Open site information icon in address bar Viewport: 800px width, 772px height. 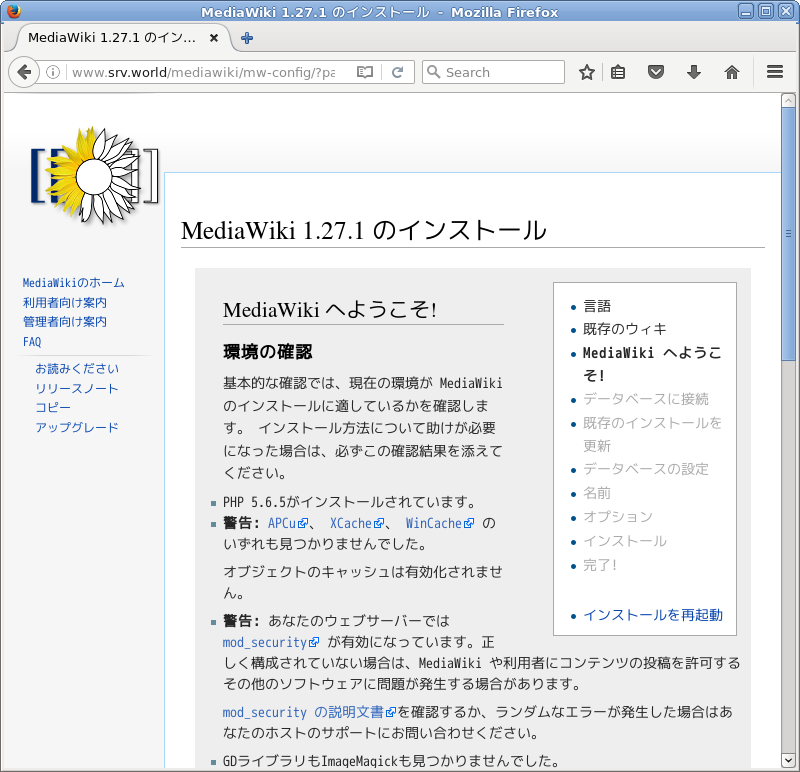[x=53, y=72]
